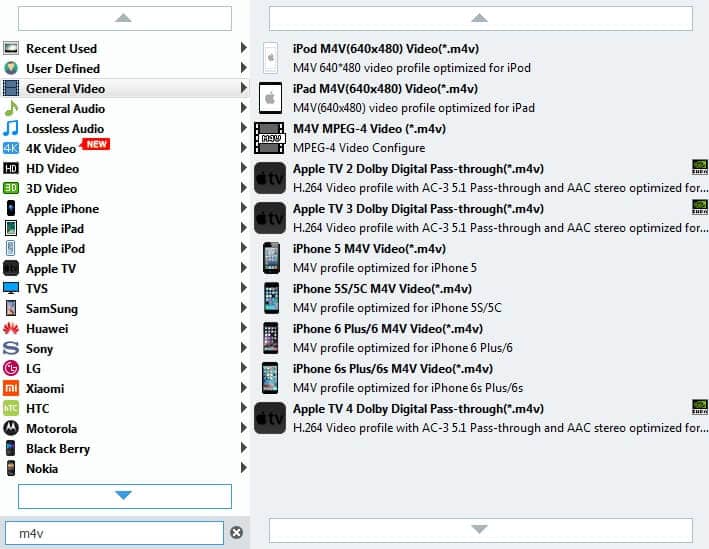Expand the Nokia submenu arrow
Viewport: 709px width, 549px height.
(x=243, y=468)
